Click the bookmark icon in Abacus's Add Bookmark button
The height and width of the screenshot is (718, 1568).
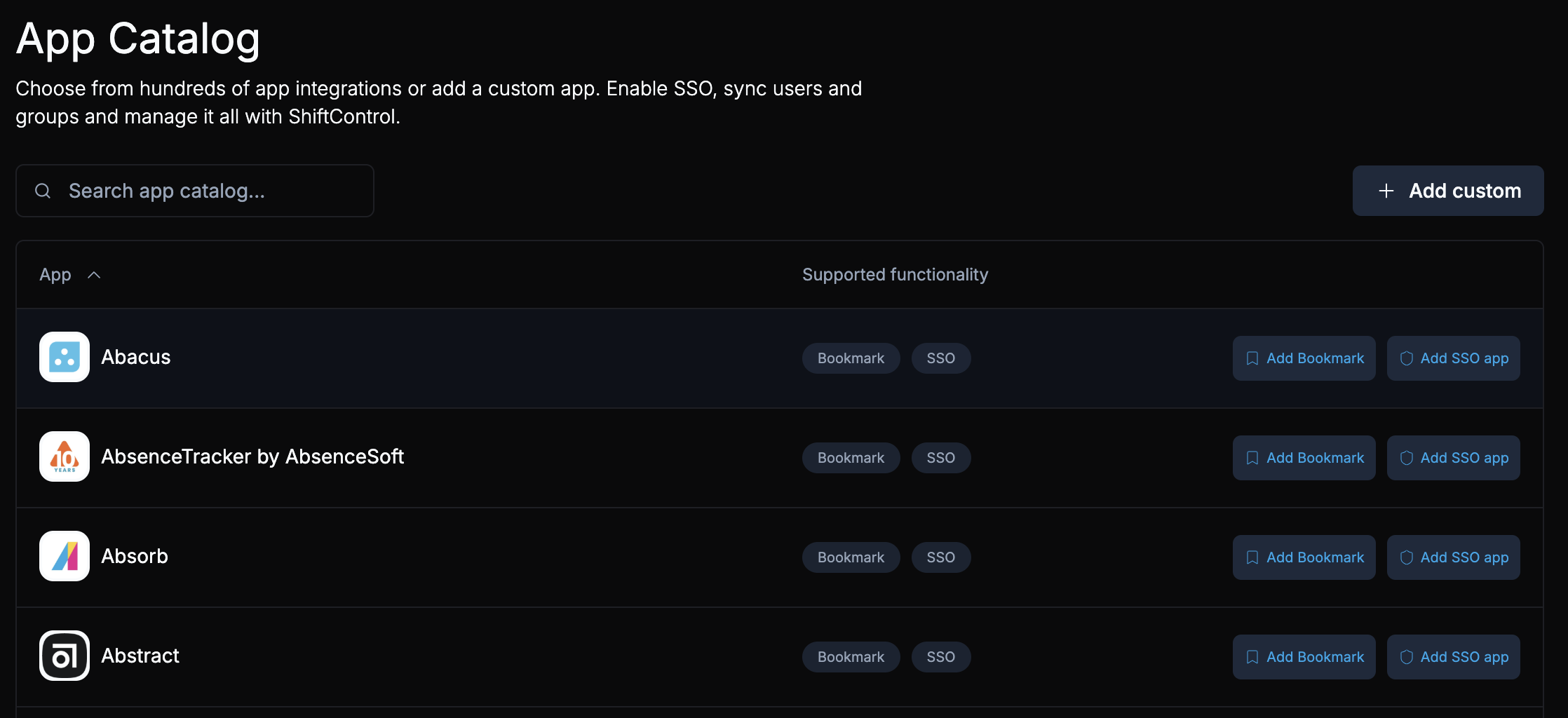(x=1253, y=358)
